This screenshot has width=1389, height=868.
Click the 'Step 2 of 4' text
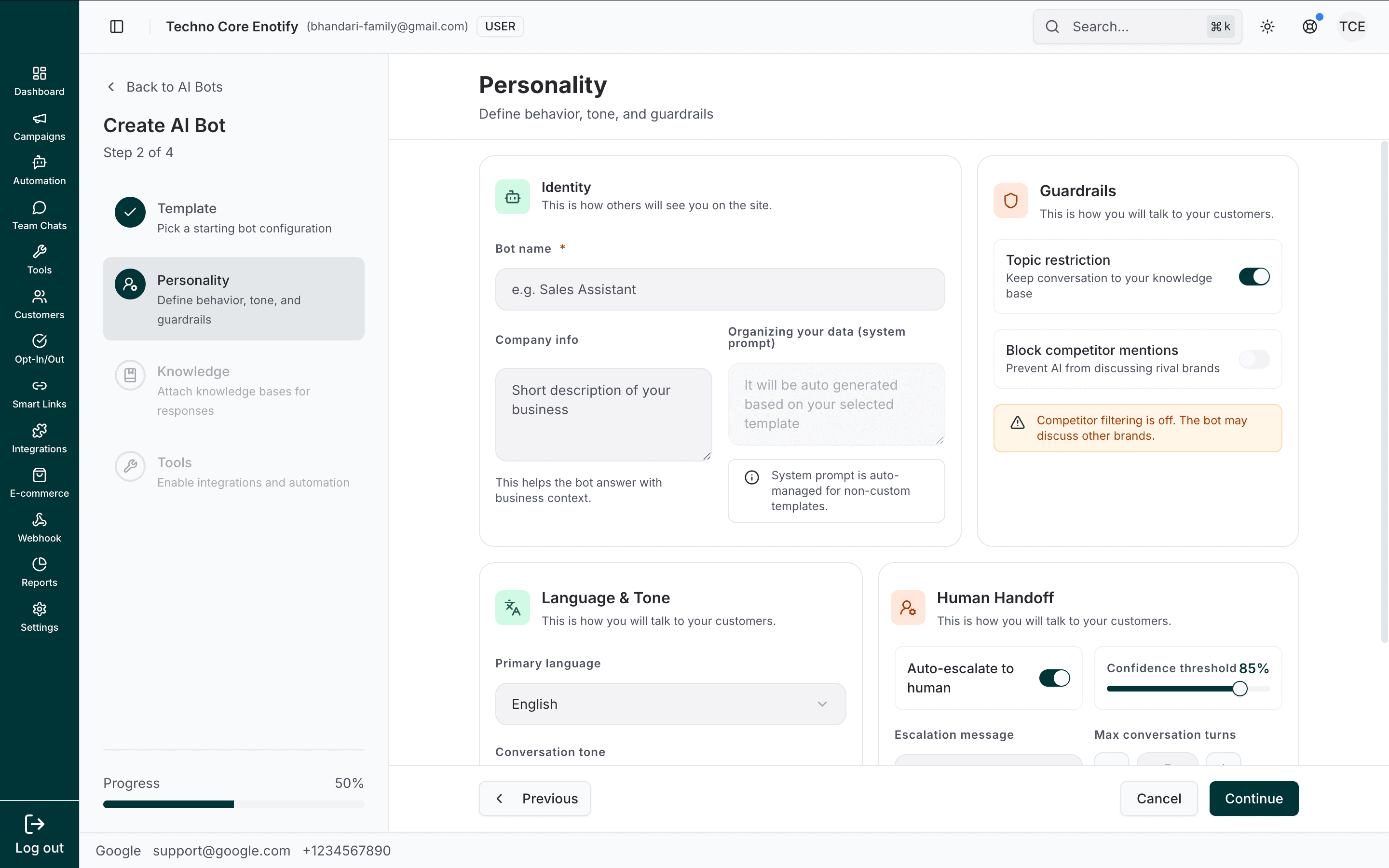coord(138,152)
